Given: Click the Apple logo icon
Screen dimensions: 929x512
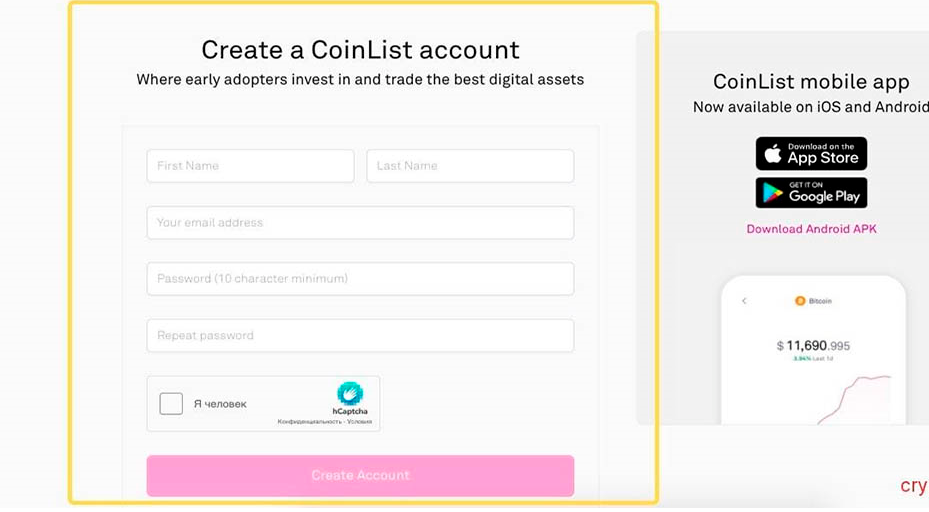Looking at the screenshot, I should [x=773, y=153].
